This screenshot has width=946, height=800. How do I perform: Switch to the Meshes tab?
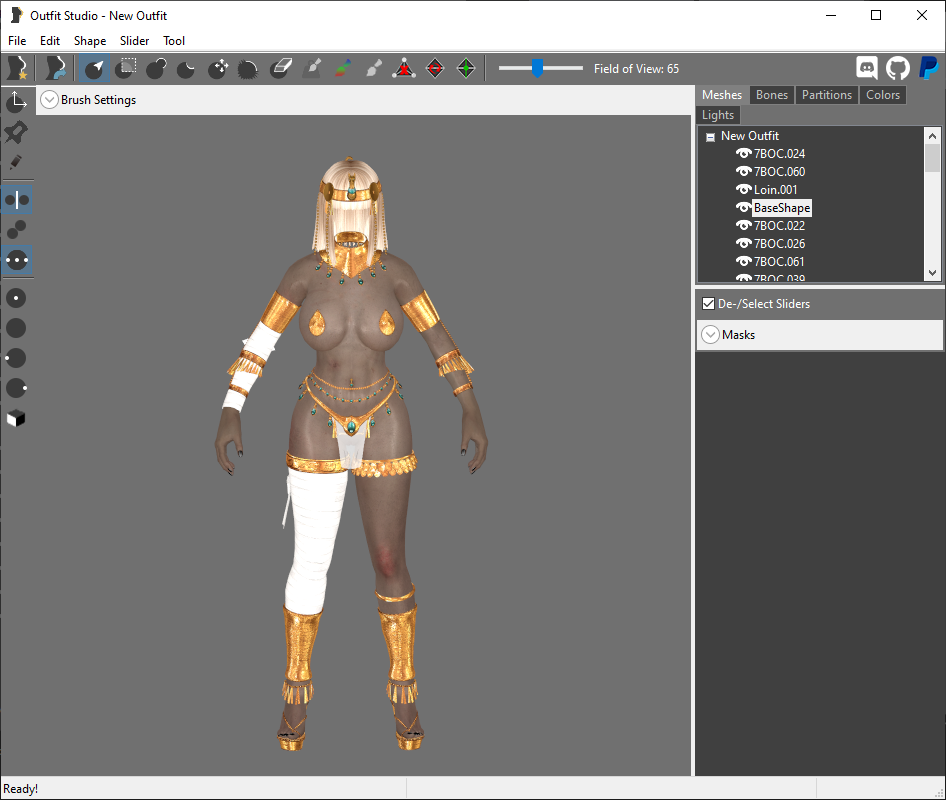pos(722,95)
